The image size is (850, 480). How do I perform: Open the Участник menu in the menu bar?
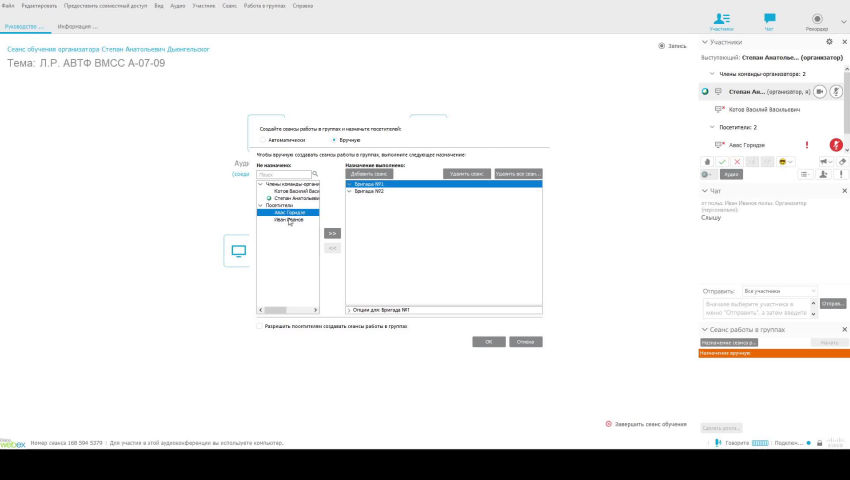[204, 6]
